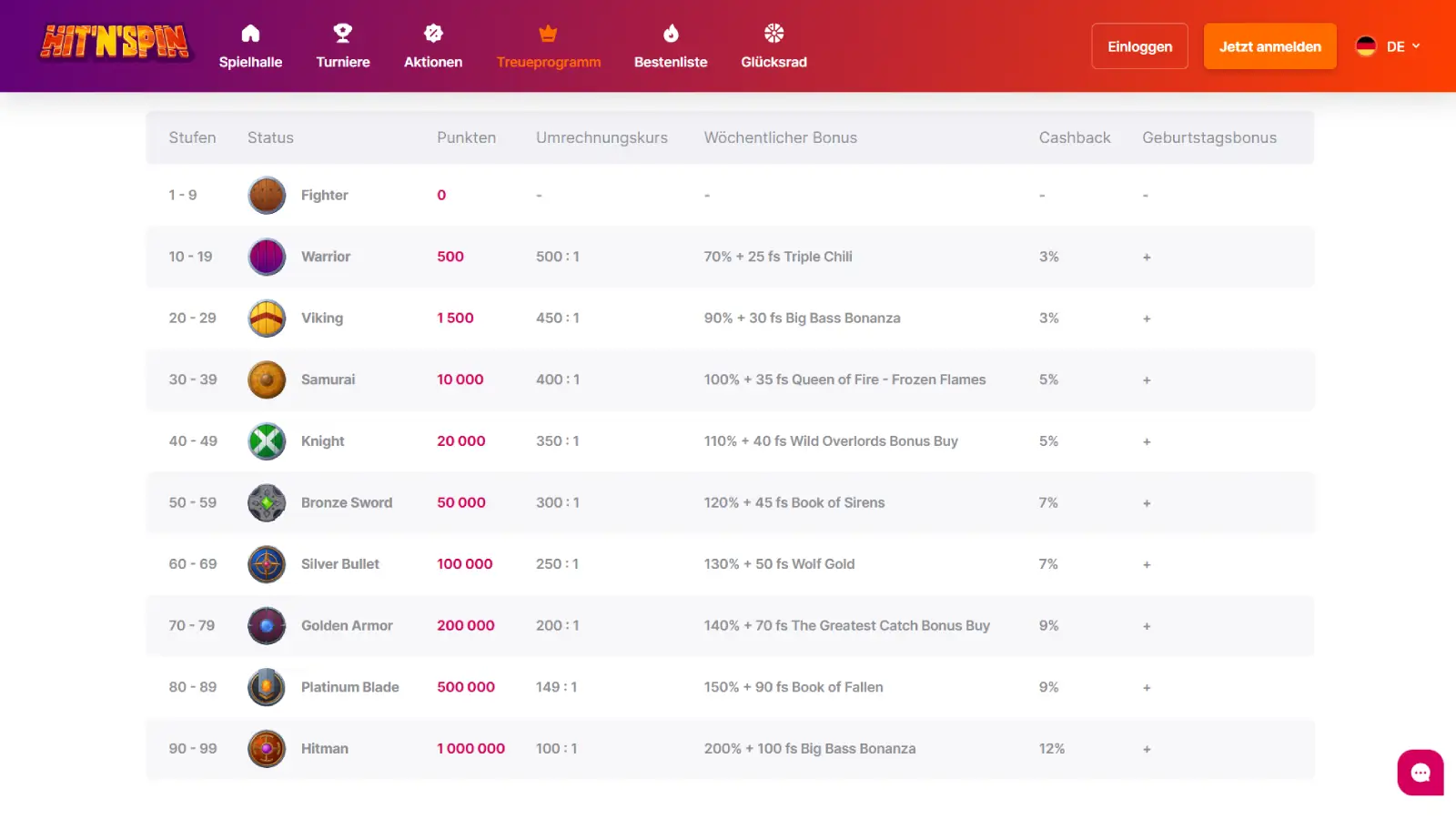Click '130% + 50 fs Wolf Gold'
Viewport: 1456px width, 819px height.
tap(779, 563)
